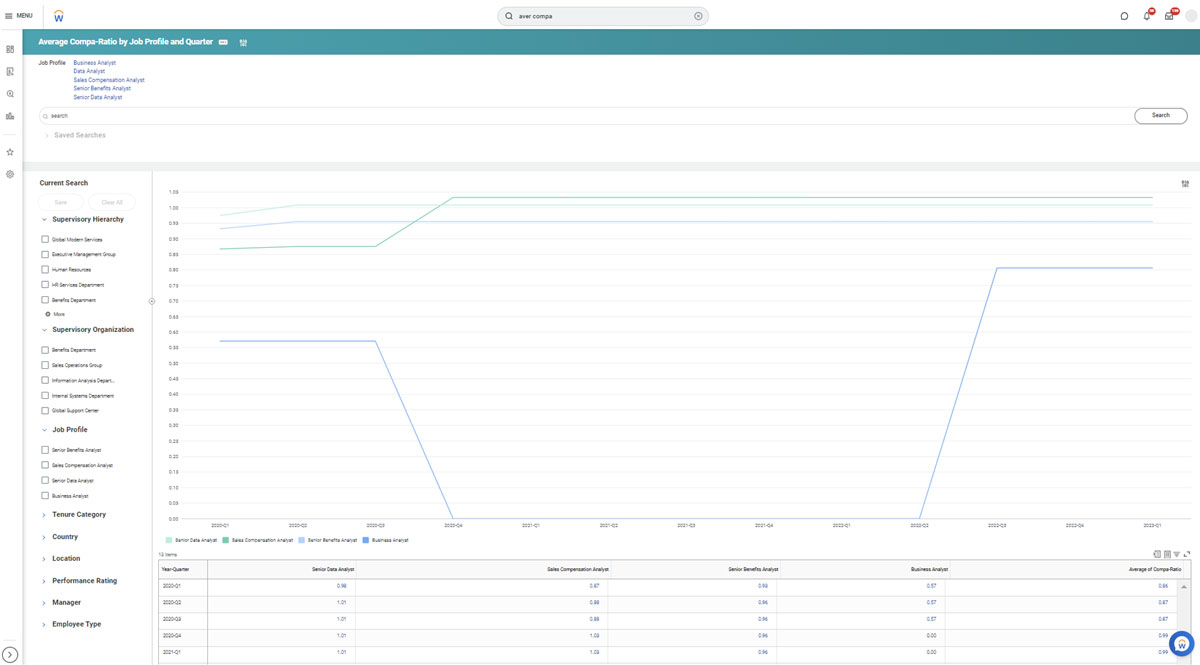The width and height of the screenshot is (1200, 665).
Task: Open the hamburger MENU
Action: coord(19,16)
